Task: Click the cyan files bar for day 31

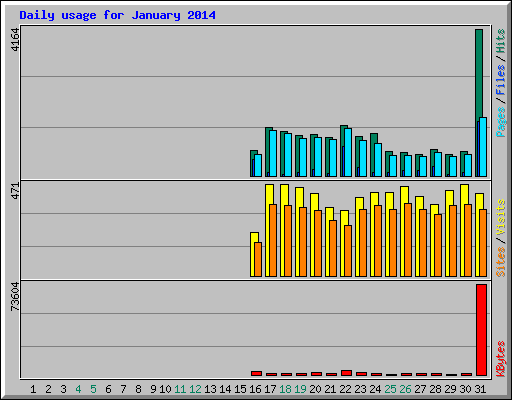Action: point(483,147)
